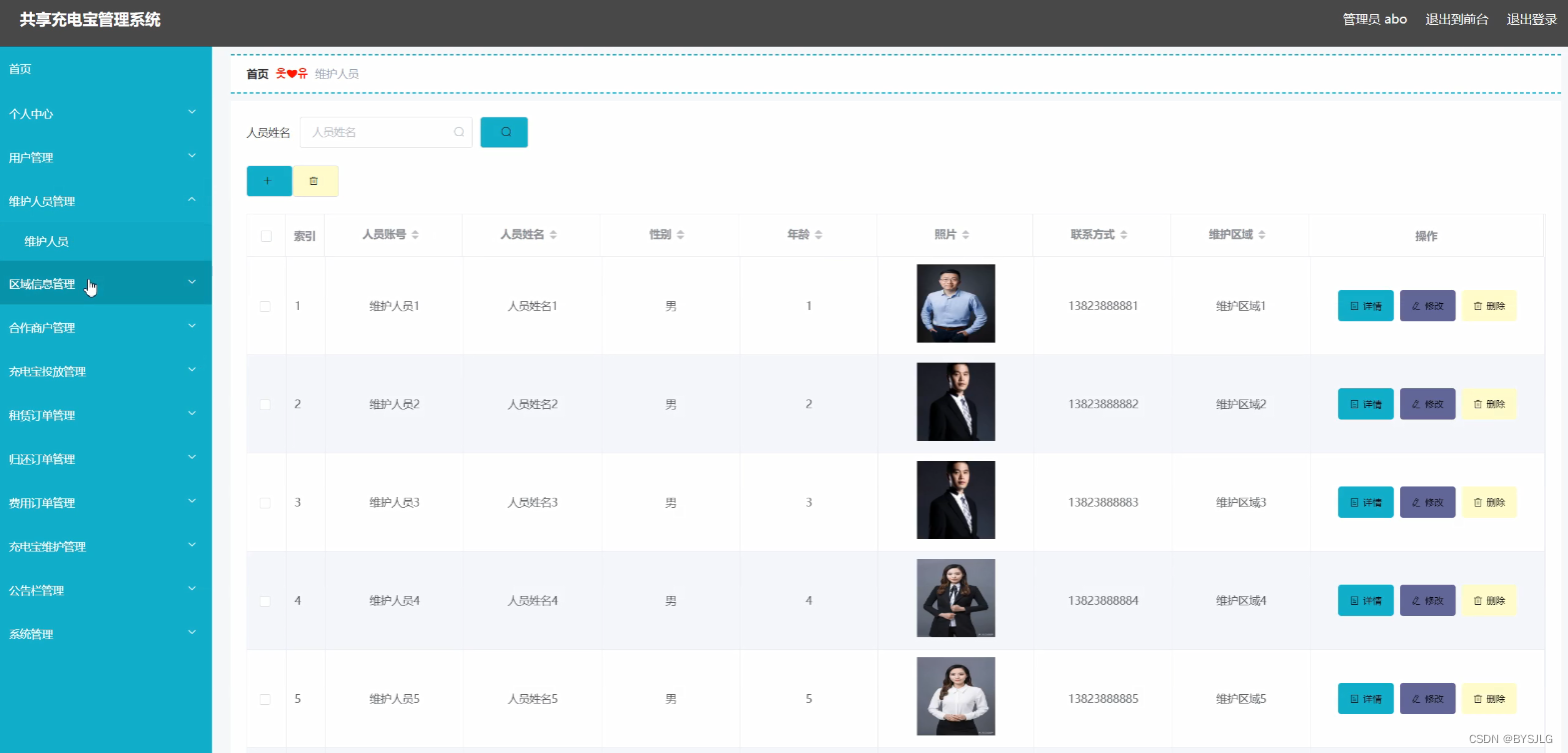Click 修改 for 维护人员1
This screenshot has height=753, width=1568.
coord(1427,306)
